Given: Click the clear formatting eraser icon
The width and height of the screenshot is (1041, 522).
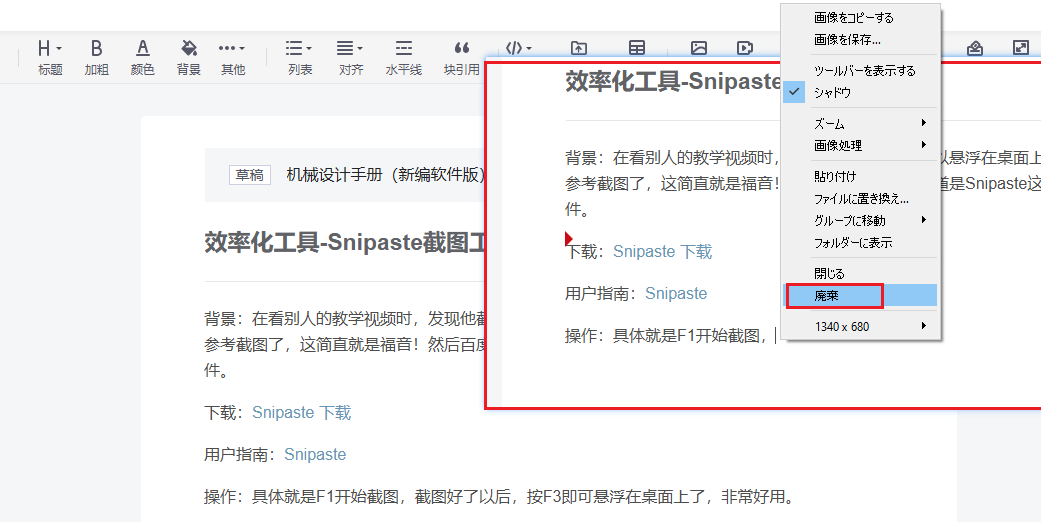Looking at the screenshot, I should (975, 47).
